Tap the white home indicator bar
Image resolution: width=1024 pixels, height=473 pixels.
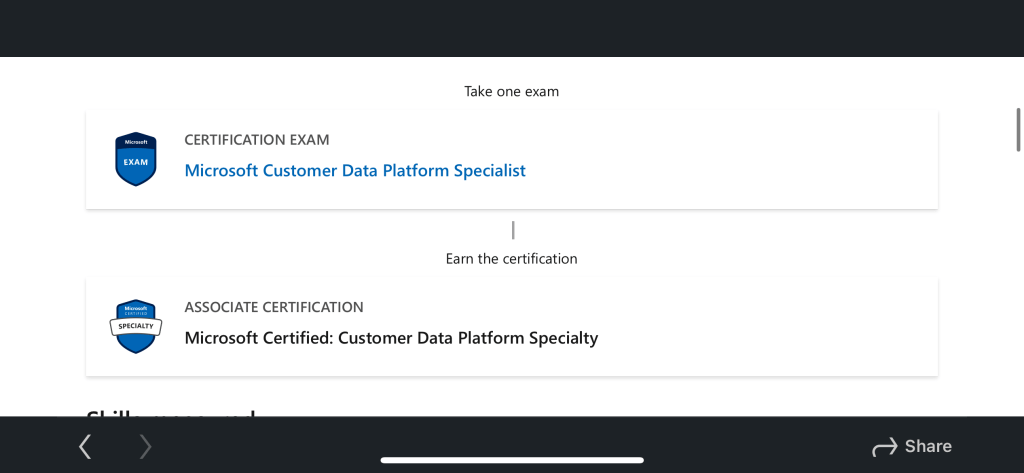pyautogui.click(x=511, y=460)
